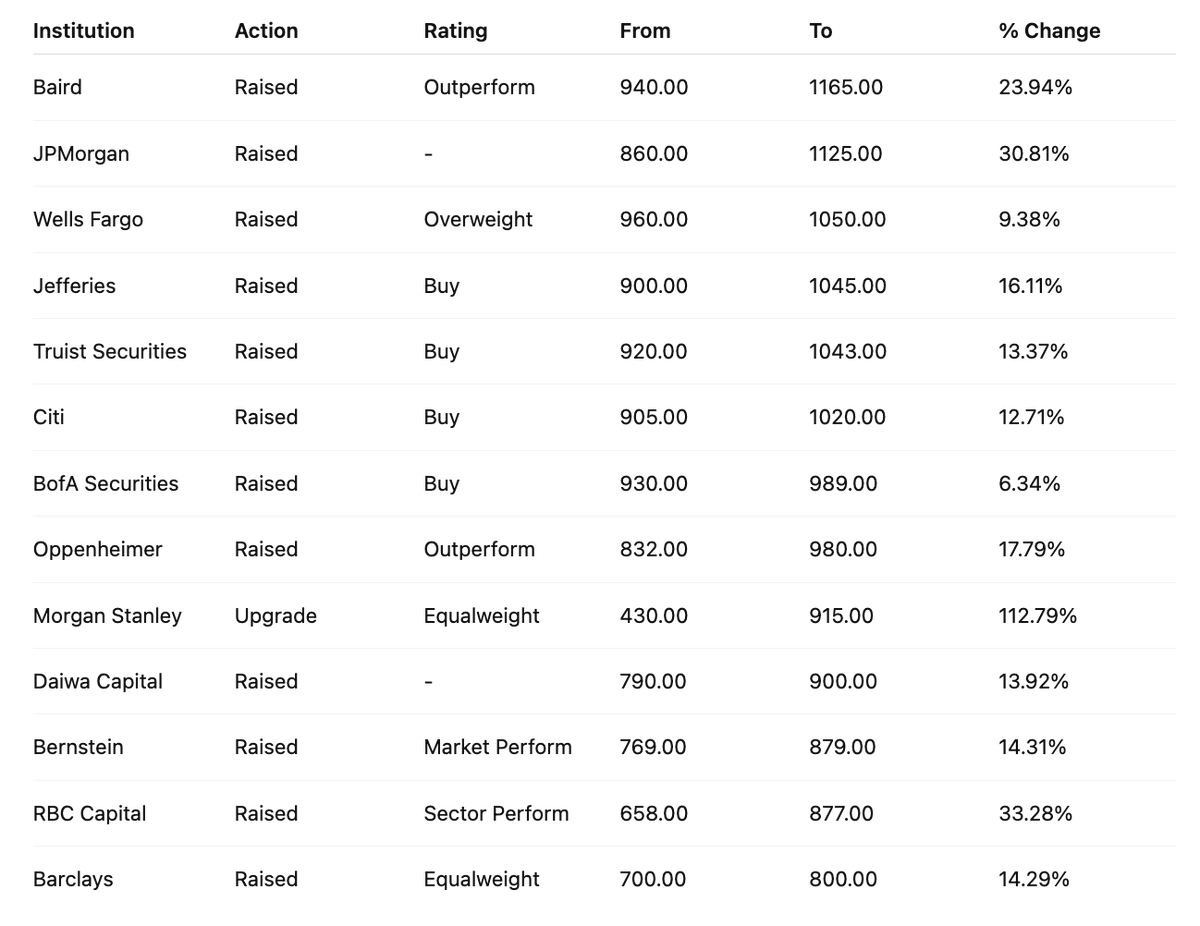This screenshot has height=926, width=1200.
Task: Click RBC Capital's Sector Perform rating
Action: (496, 813)
